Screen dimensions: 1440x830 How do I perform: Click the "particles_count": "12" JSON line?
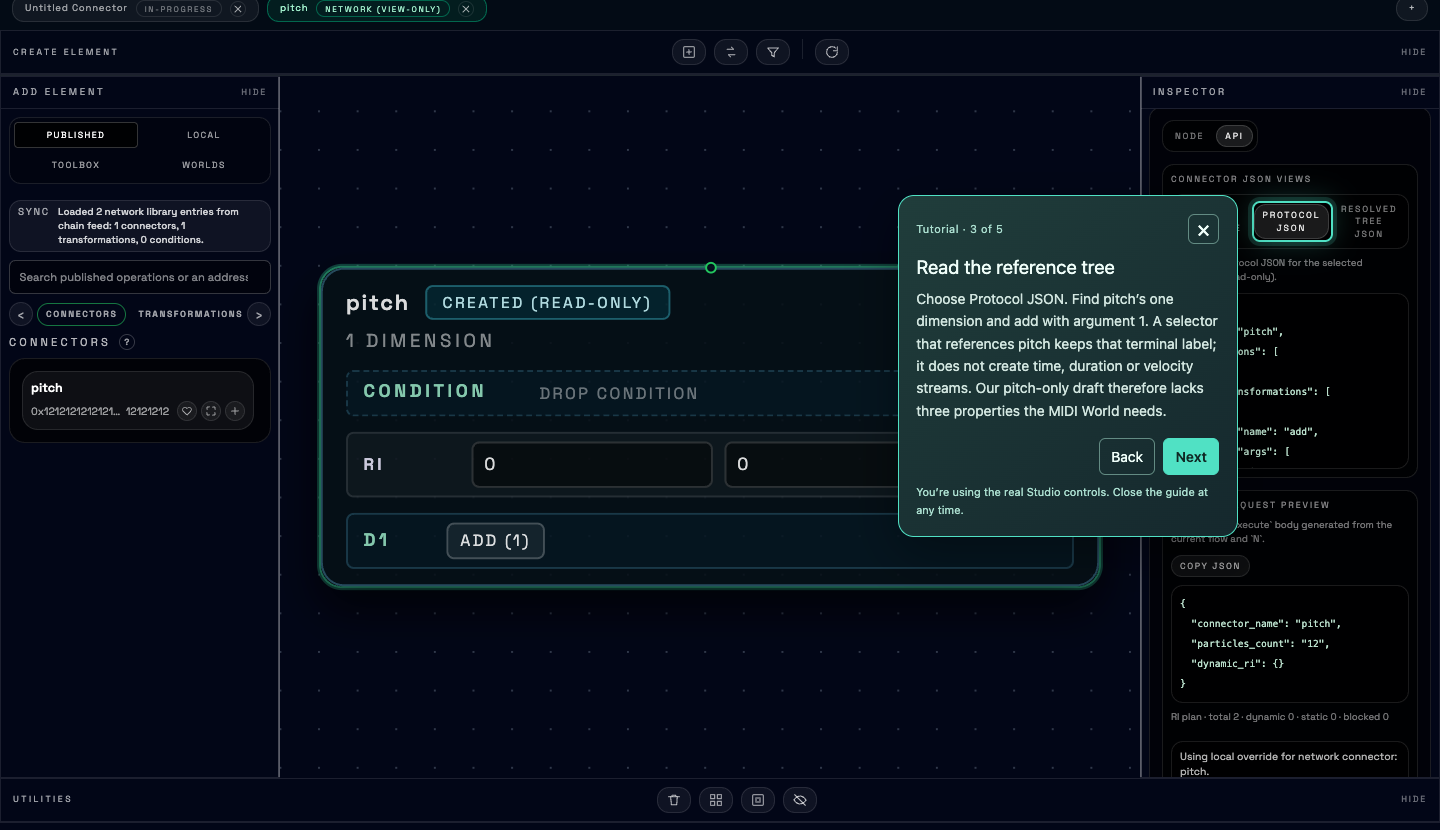pos(1260,644)
